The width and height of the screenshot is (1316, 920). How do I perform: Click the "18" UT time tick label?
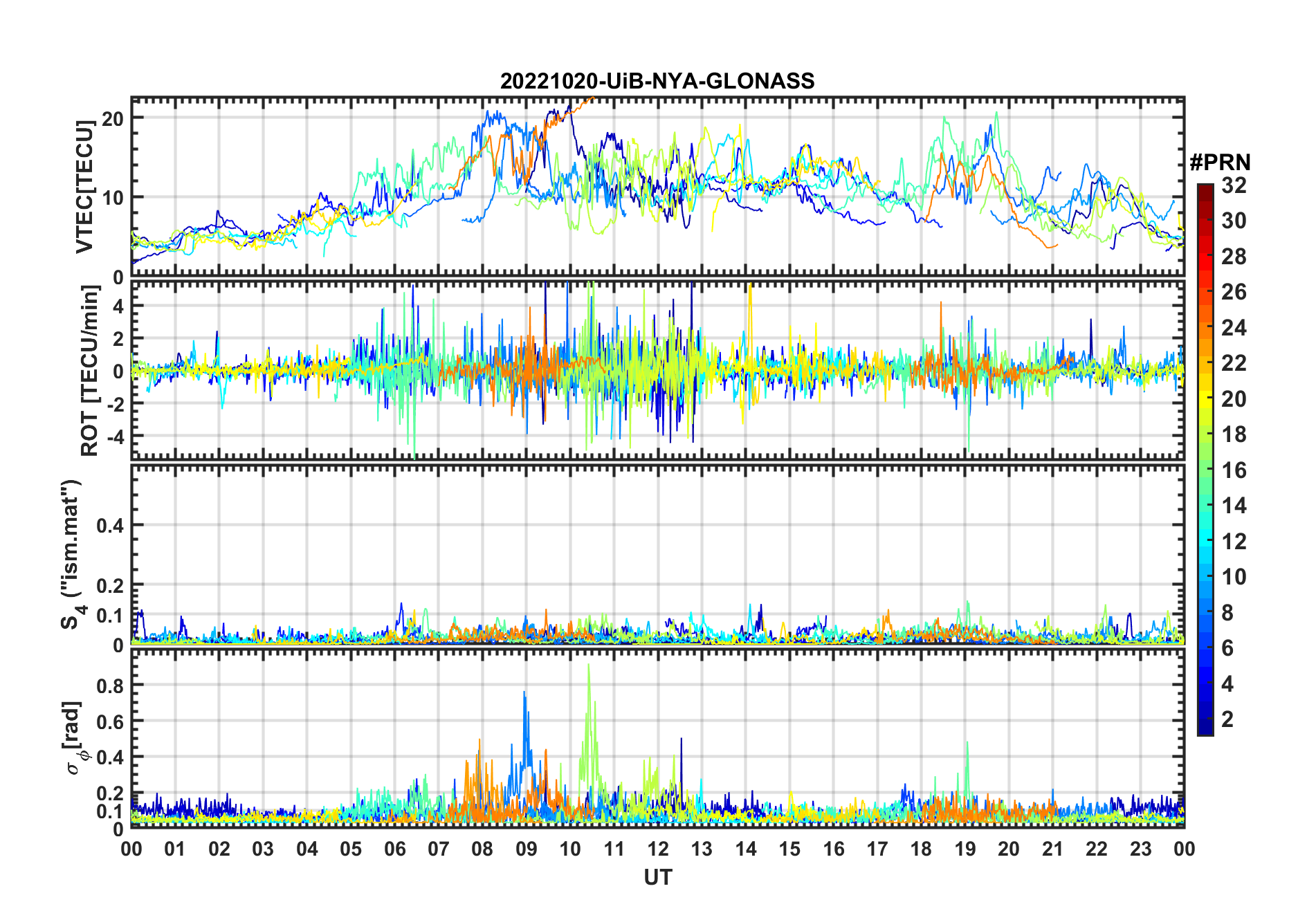coord(921,849)
